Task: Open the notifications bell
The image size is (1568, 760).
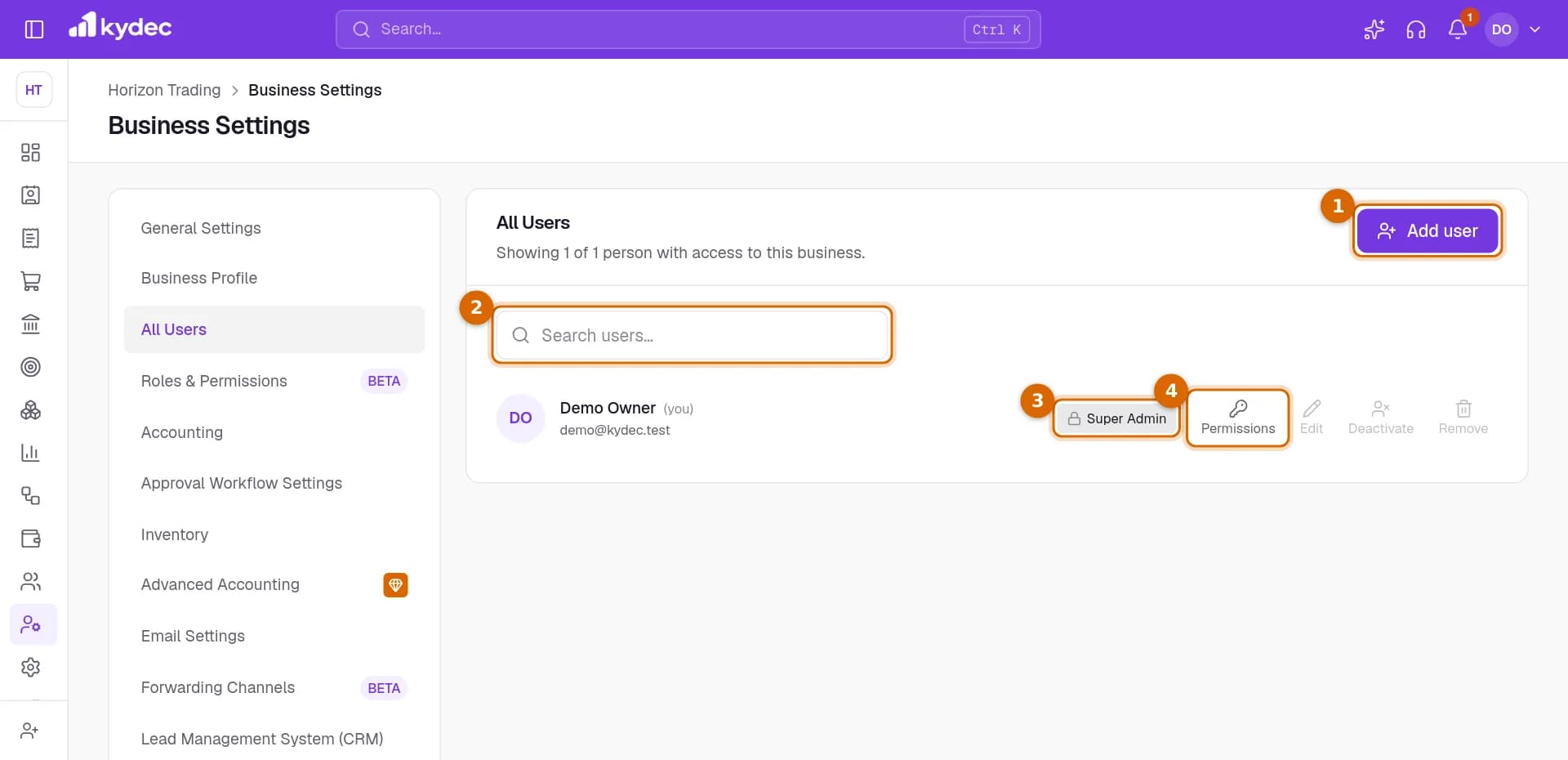Action: pos(1458,29)
